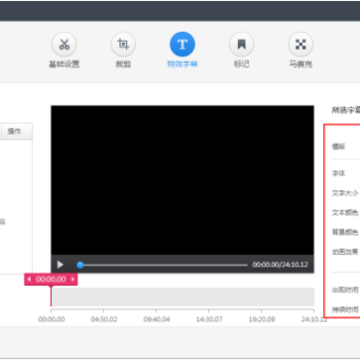The image size is (360, 360).
Task: Click the 特效字幕 T icon
Action: click(182, 44)
